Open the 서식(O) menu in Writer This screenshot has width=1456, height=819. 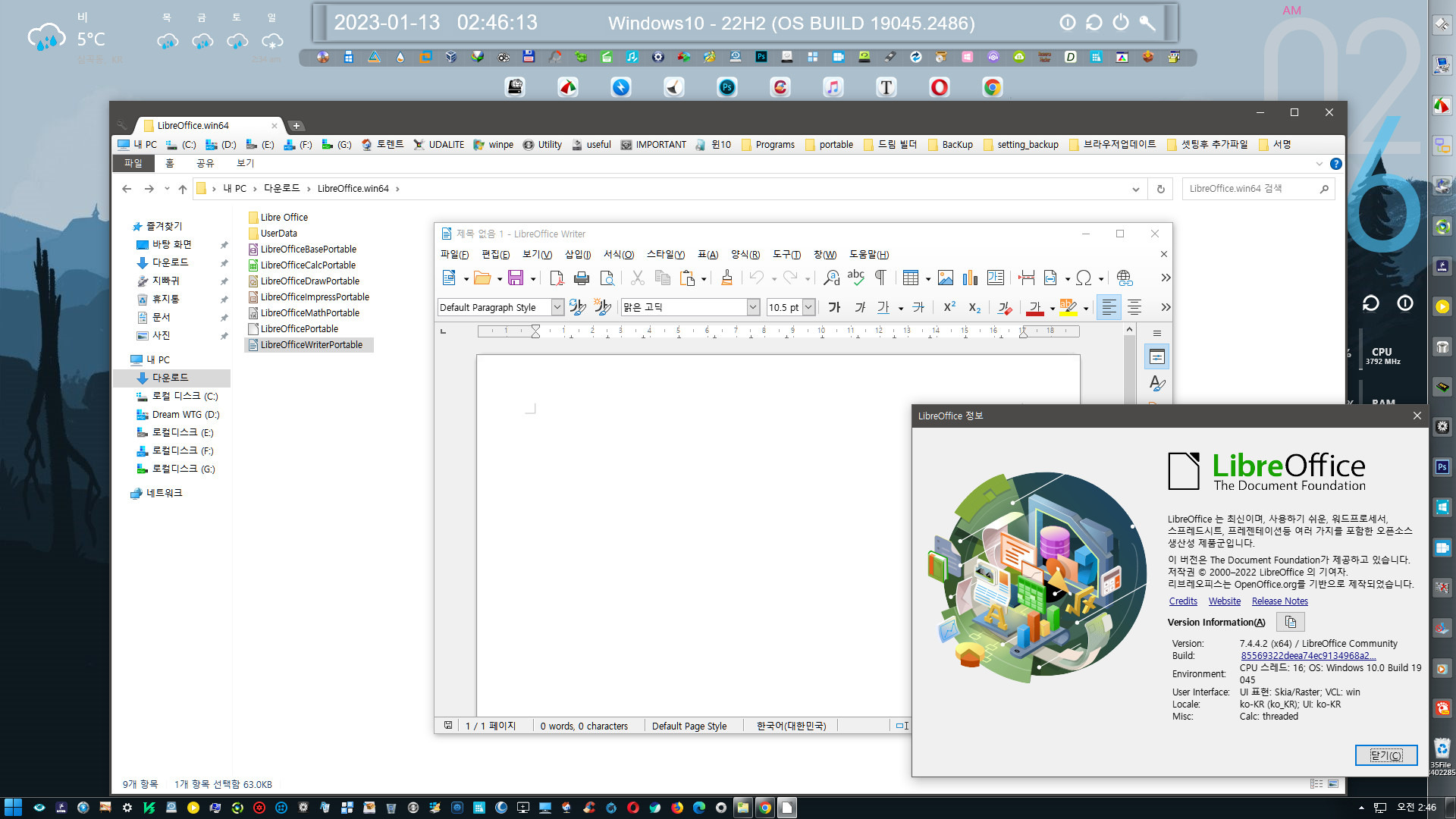[619, 255]
